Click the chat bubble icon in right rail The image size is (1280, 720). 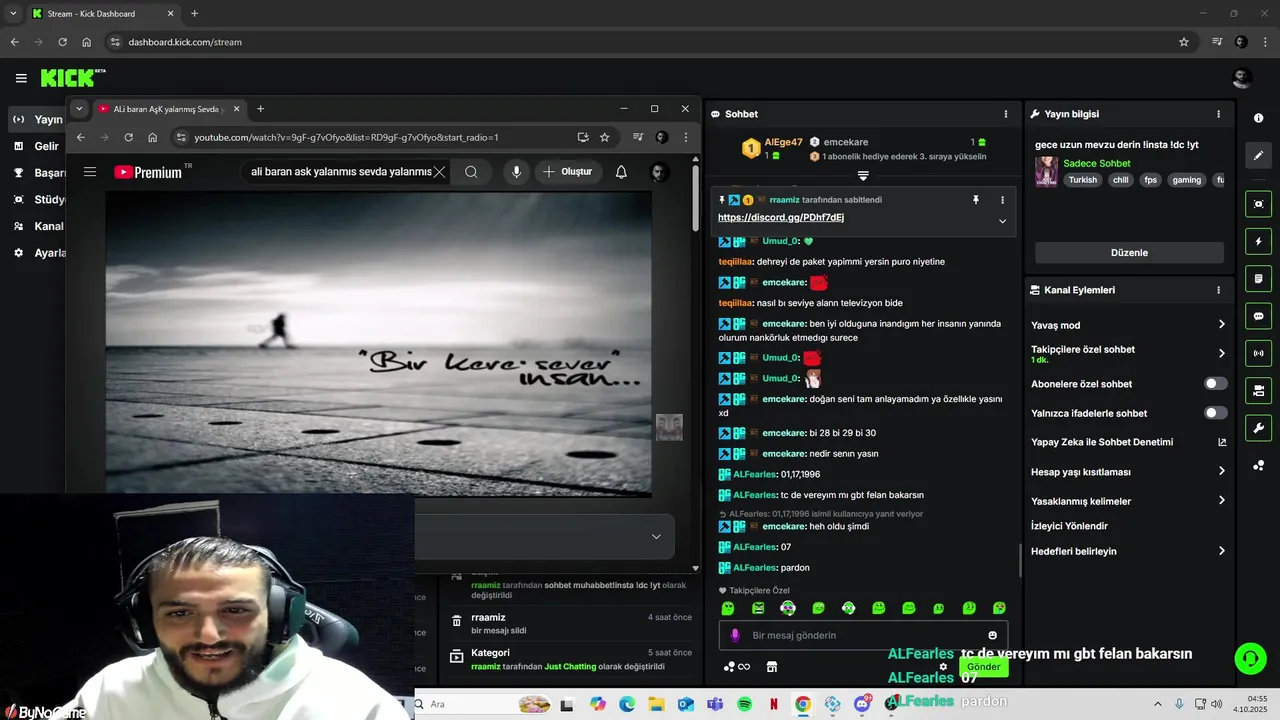[x=1258, y=316]
